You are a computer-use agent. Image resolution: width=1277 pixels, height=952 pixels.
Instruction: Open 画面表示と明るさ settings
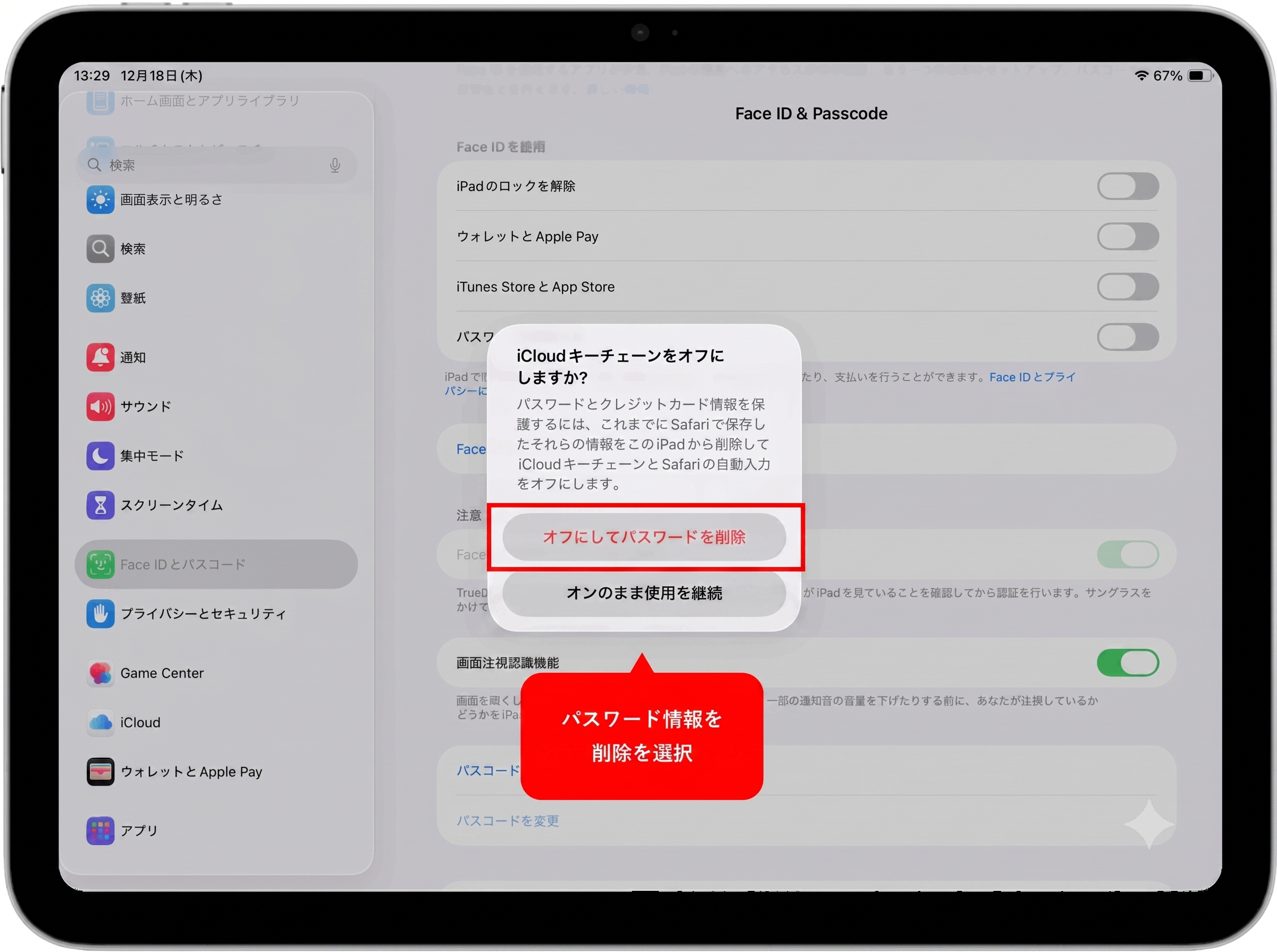pos(216,200)
